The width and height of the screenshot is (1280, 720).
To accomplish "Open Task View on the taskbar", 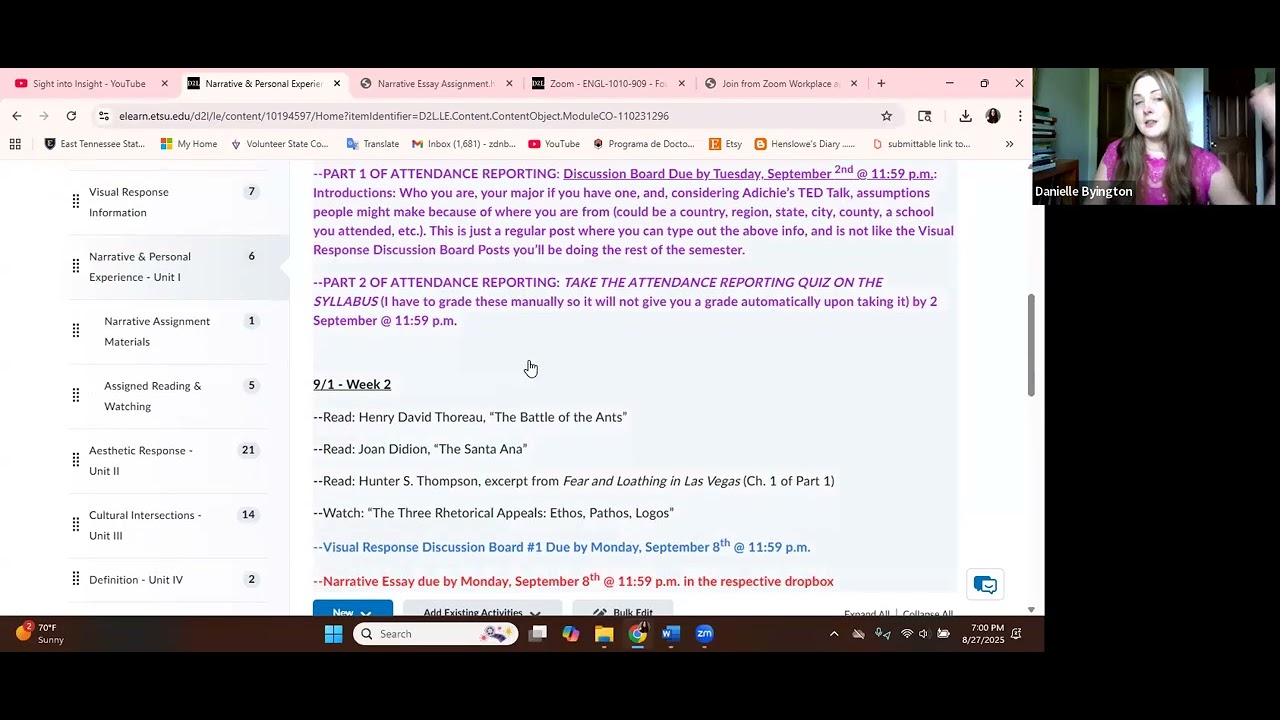I will 538,634.
